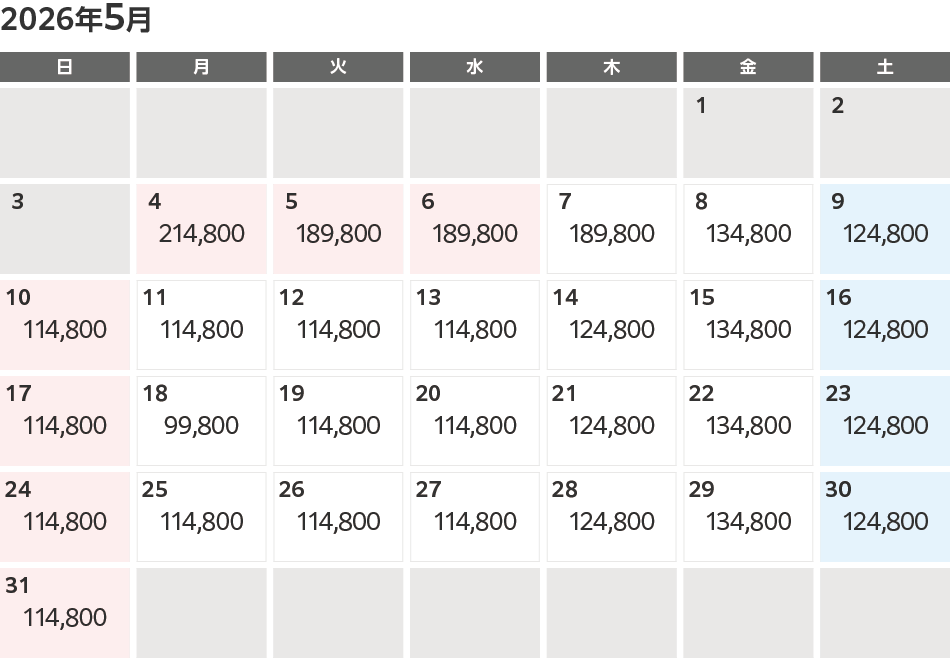
Task: Select Friday May 8 price
Action: (x=748, y=233)
